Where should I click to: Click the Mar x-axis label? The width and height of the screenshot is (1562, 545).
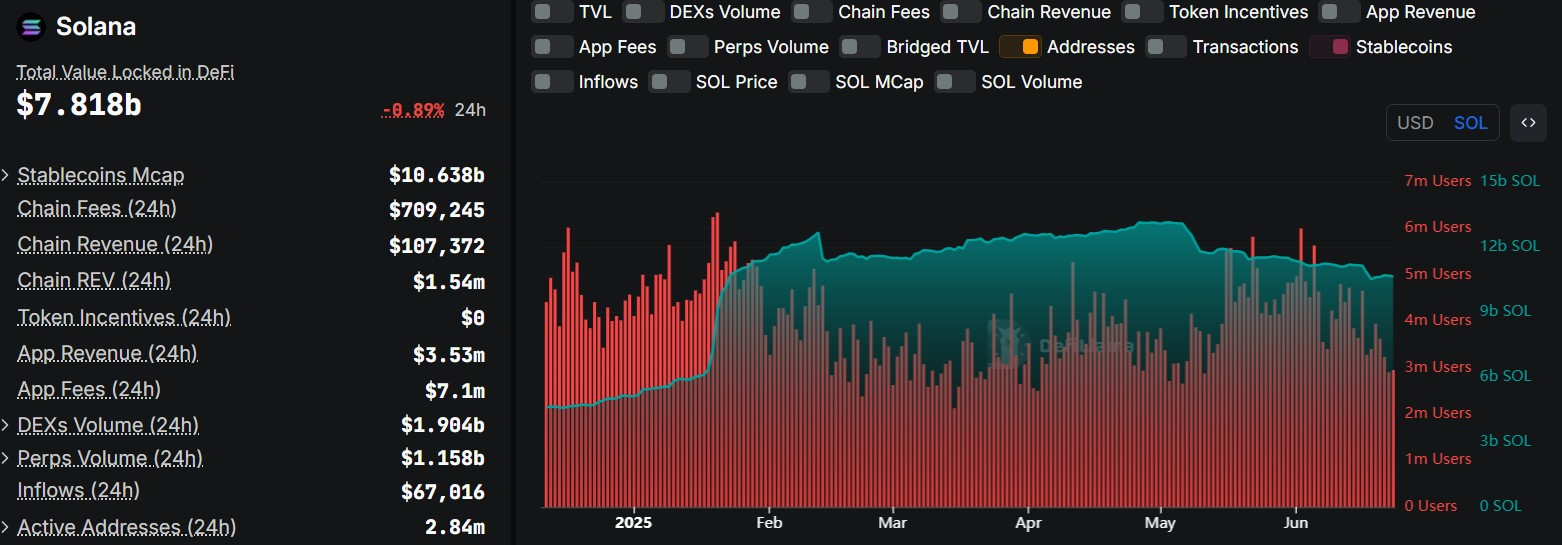pos(892,523)
